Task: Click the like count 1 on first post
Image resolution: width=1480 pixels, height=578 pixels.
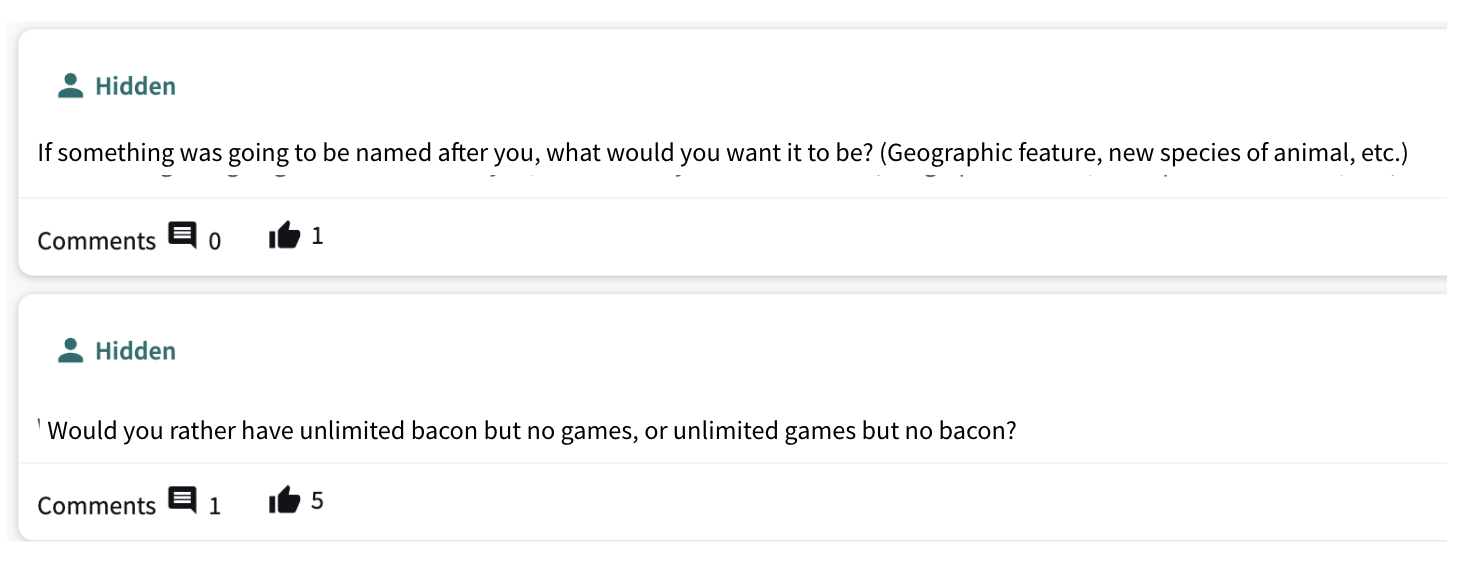Action: 317,237
